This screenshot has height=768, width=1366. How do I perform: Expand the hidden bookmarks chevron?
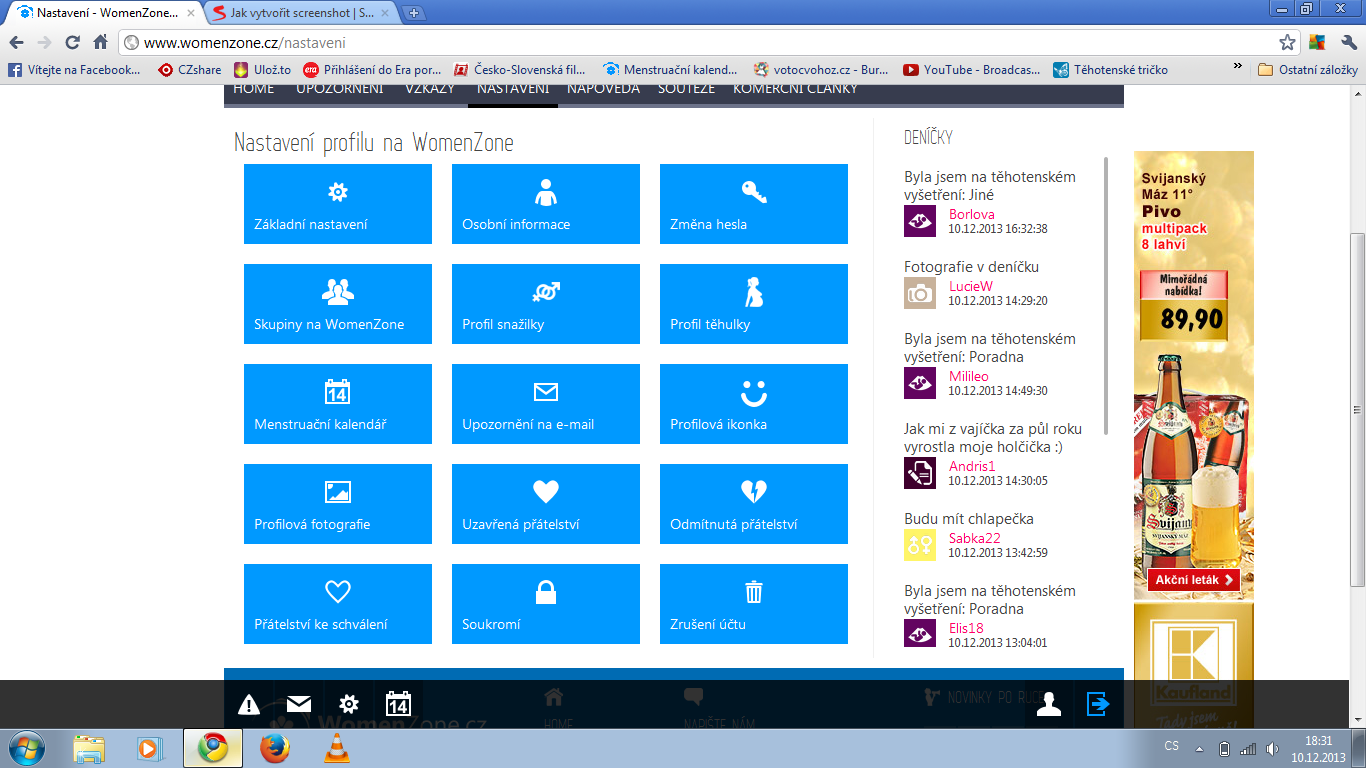(1238, 67)
